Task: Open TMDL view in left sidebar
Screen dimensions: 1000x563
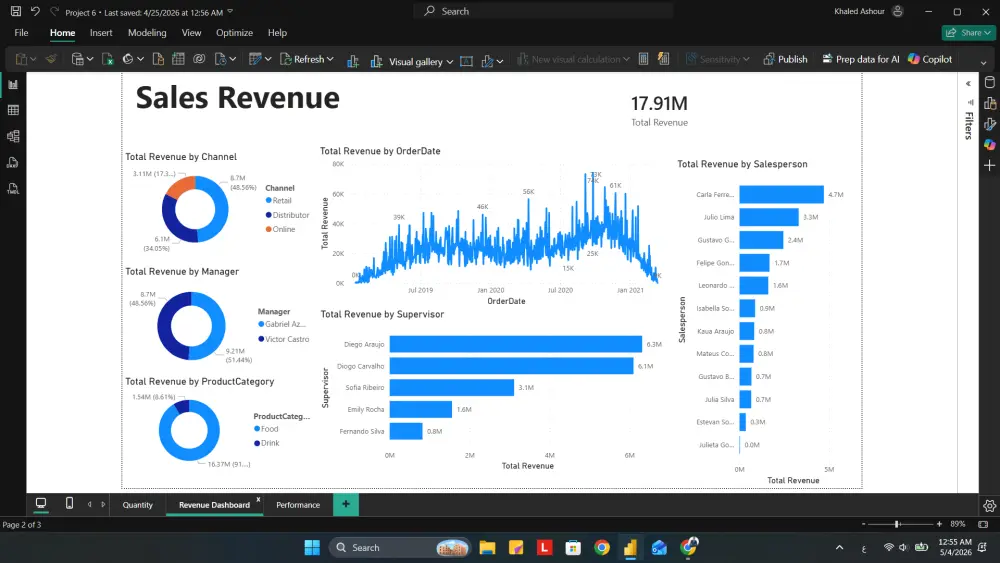Action: pos(13,189)
